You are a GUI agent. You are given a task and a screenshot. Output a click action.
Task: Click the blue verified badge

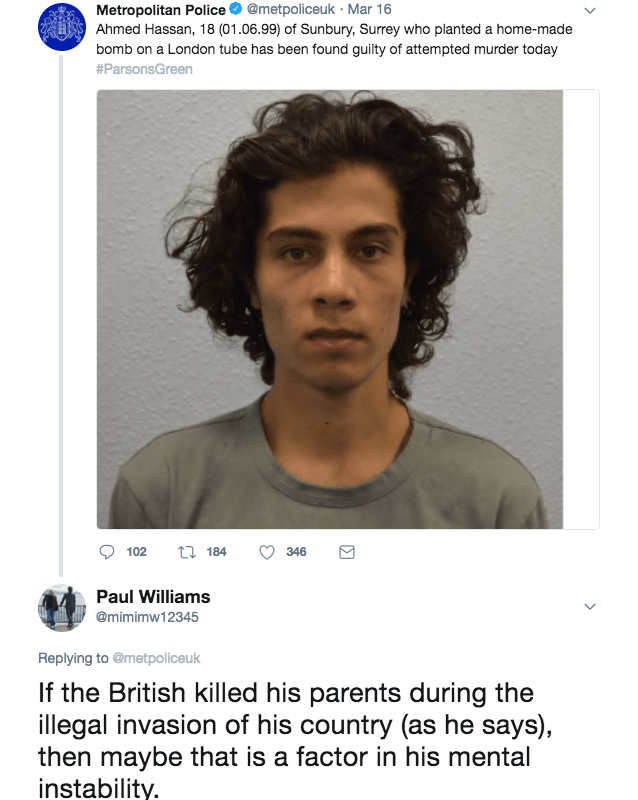click(235, 9)
